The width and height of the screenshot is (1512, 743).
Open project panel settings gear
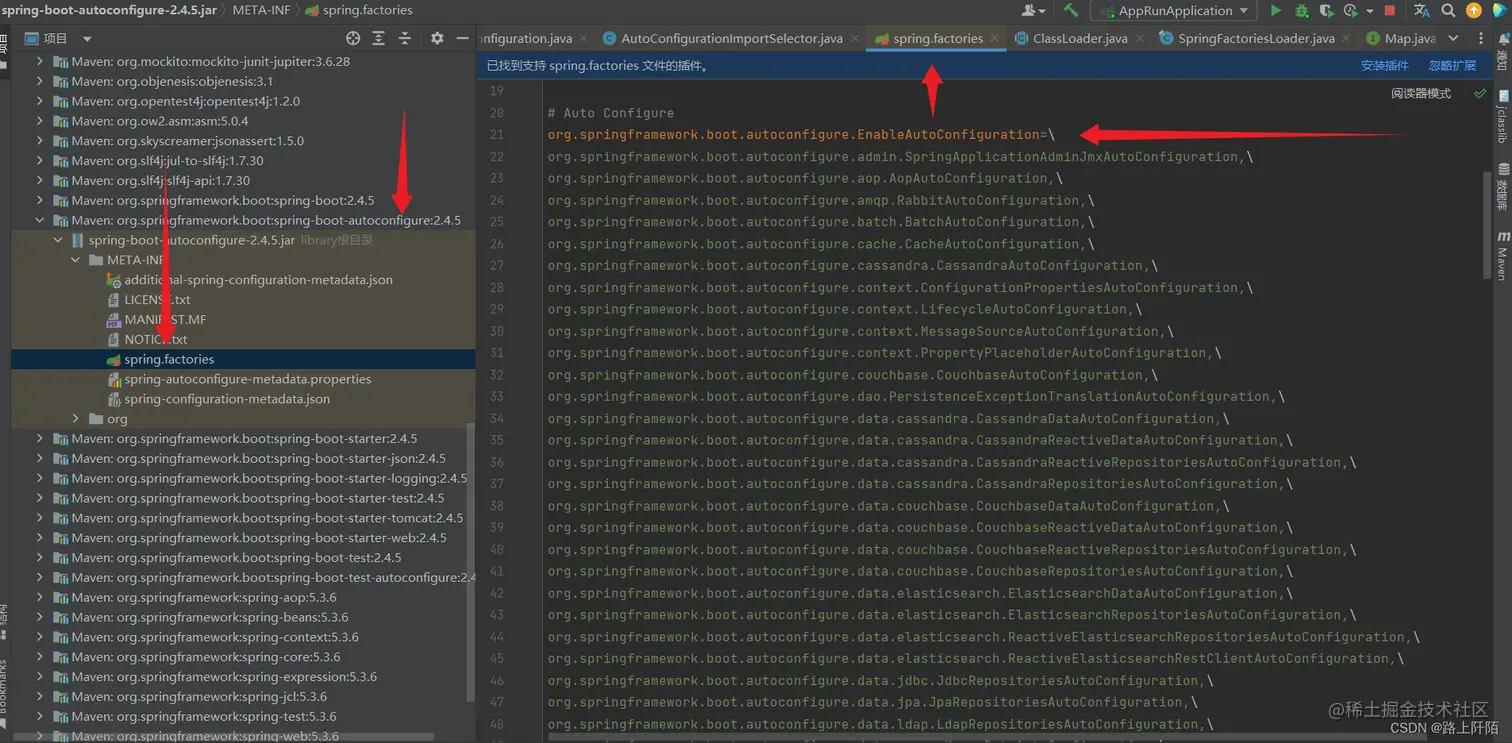pyautogui.click(x=437, y=38)
